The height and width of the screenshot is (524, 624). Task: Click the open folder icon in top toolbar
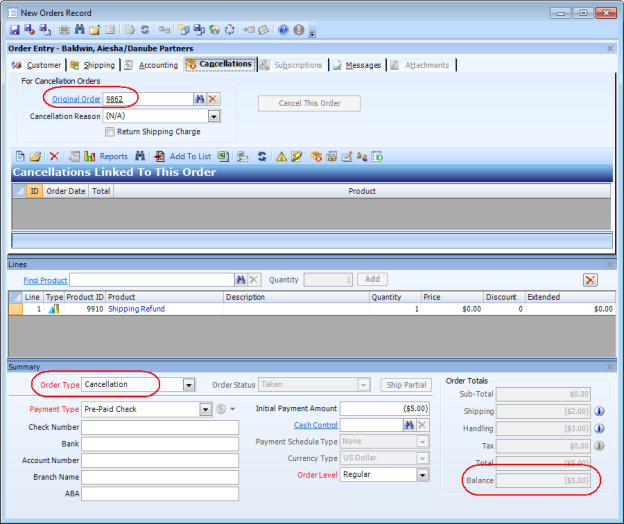click(95, 30)
